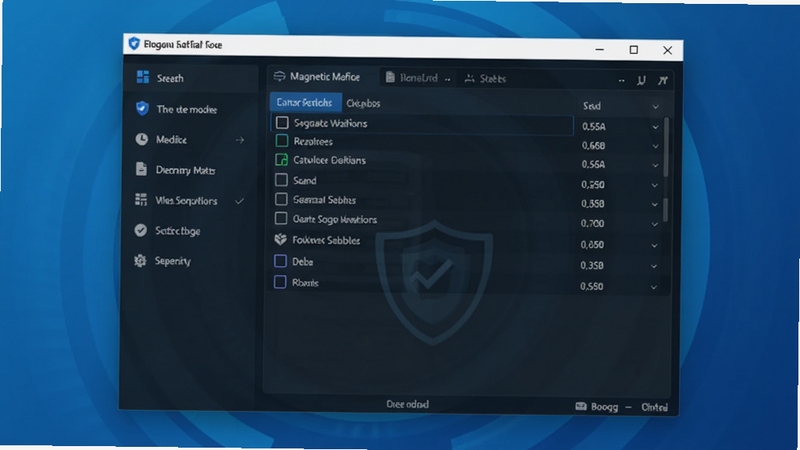Screen dimensions: 800x450
Task: Expand the chevron beside 0,85B
Action: 655,205
